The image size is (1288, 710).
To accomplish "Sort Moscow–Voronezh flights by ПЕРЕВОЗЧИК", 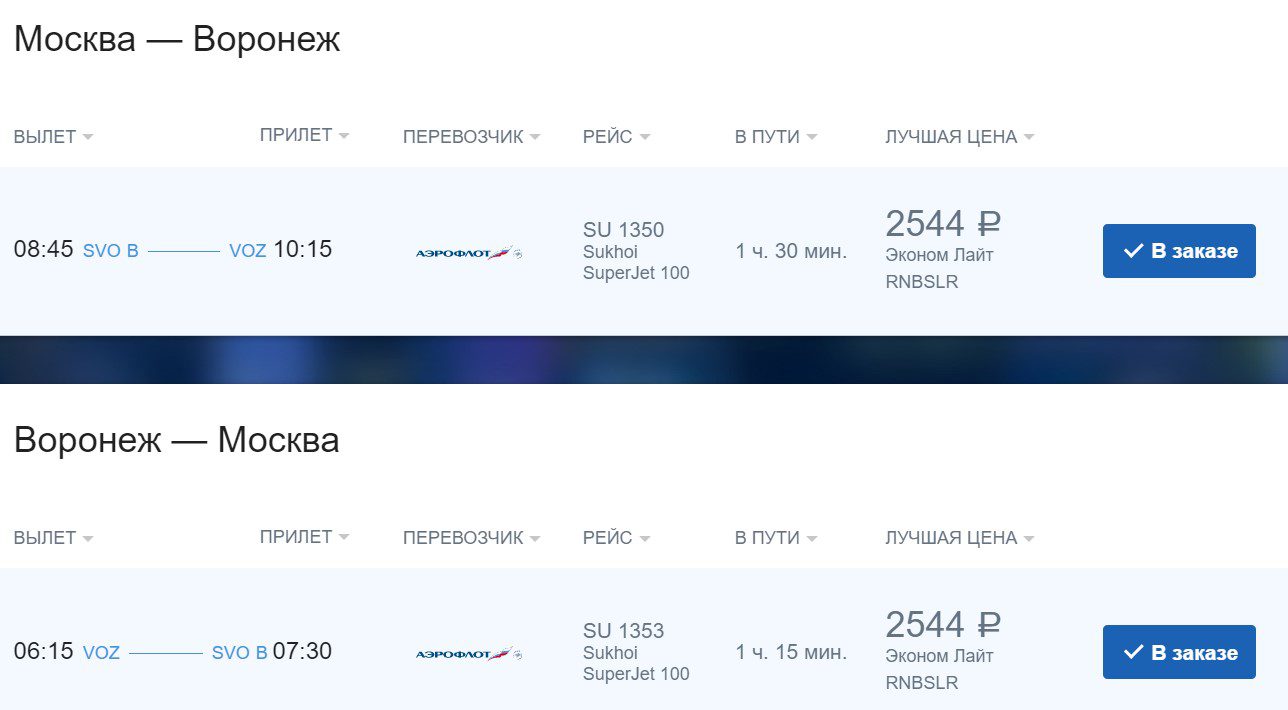I will coord(471,137).
